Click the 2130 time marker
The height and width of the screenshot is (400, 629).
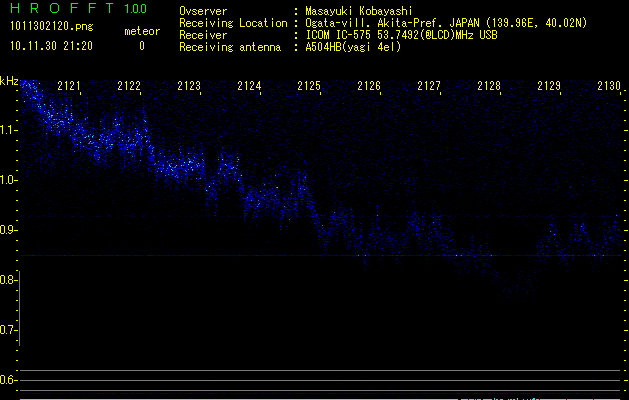coord(609,86)
